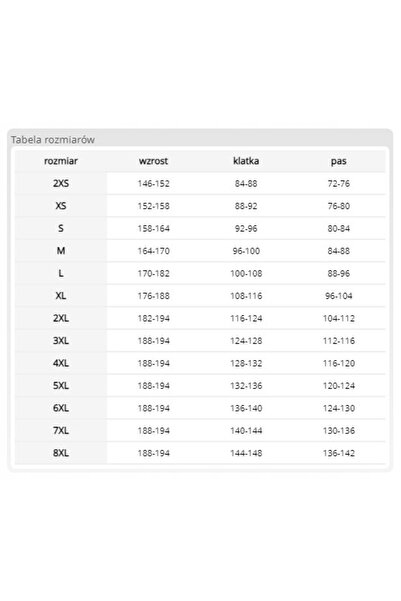This screenshot has height=601, width=401.
Task: Select the 'klatka' column header
Action: coord(246,161)
